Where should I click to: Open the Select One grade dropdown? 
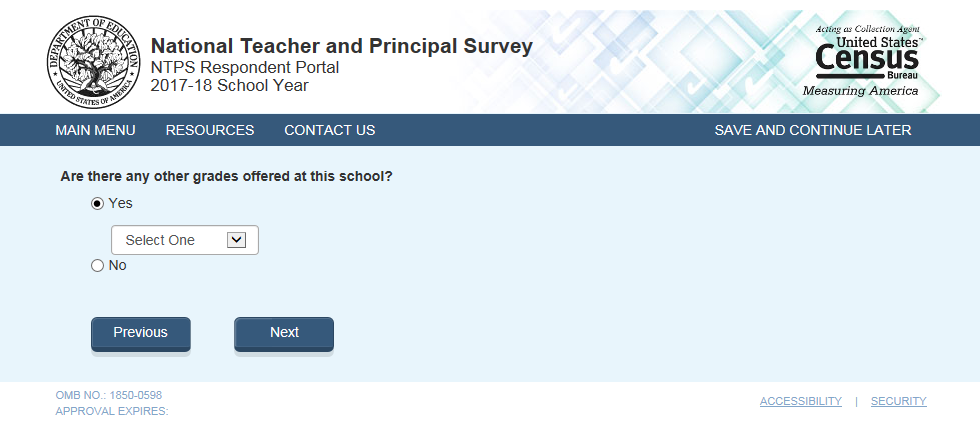tap(184, 240)
